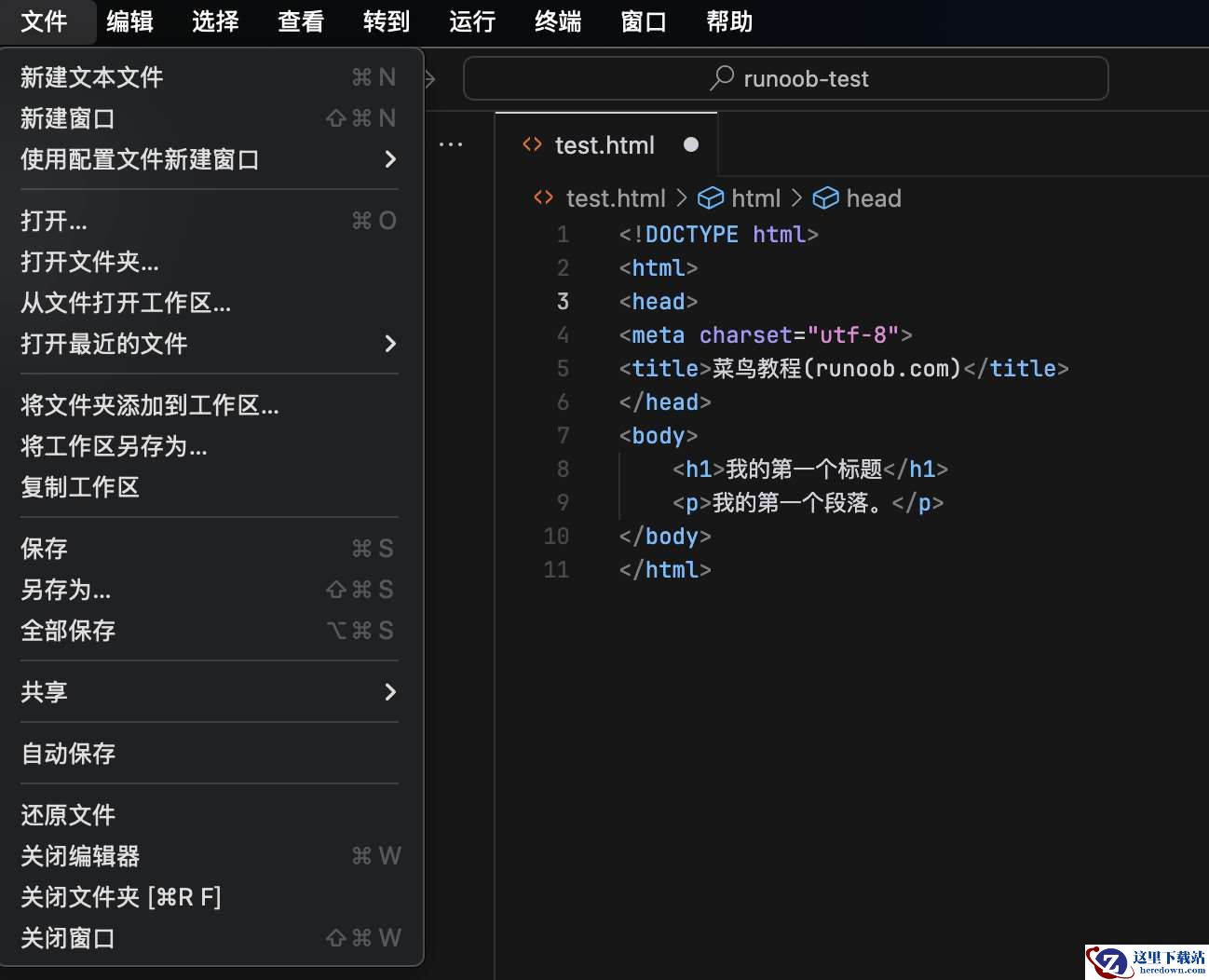This screenshot has width=1209, height=980.
Task: Click the <!DOCTYPE html> code line
Action: (x=718, y=235)
